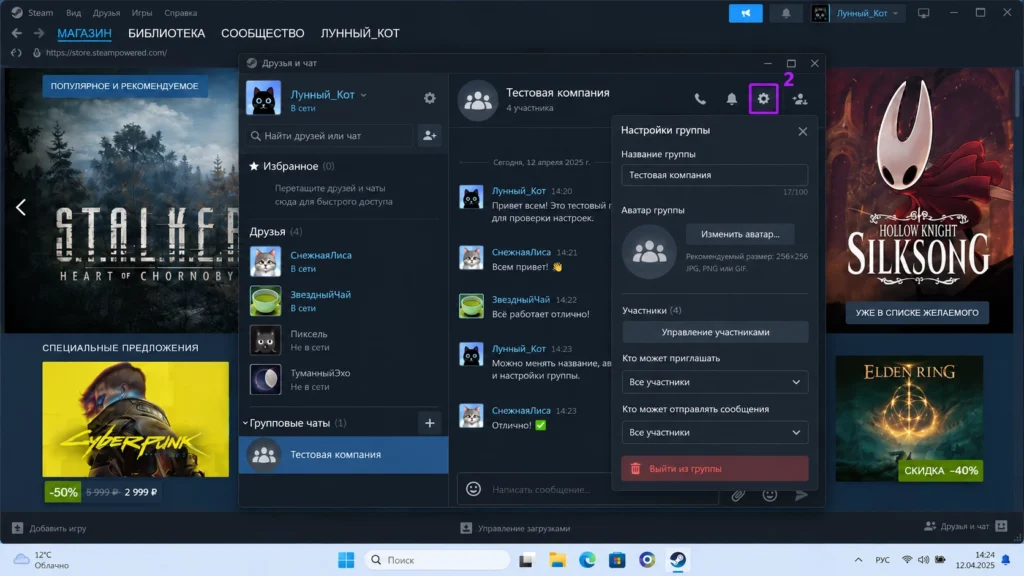The height and width of the screenshot is (576, 1024).
Task: Click Выйти из группы button
Action: (715, 469)
